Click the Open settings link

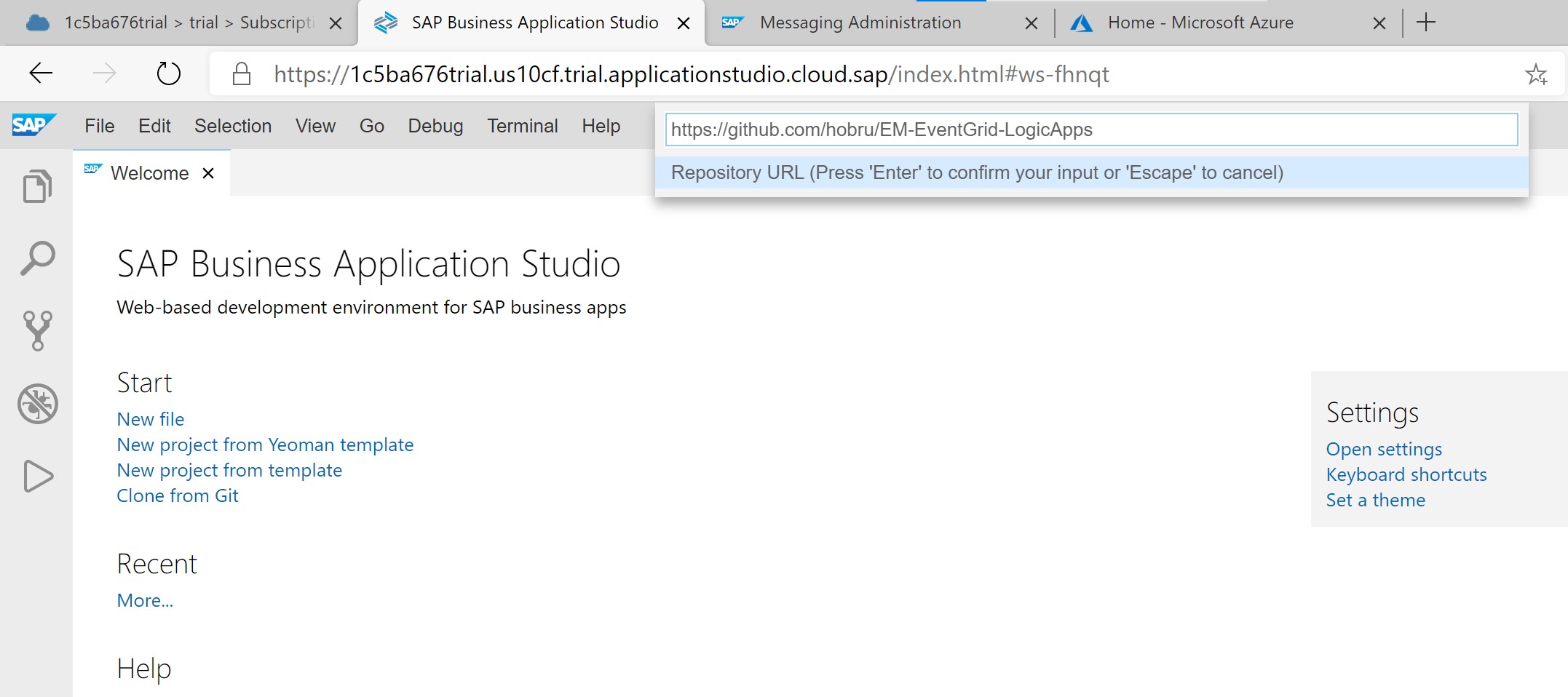point(1384,449)
